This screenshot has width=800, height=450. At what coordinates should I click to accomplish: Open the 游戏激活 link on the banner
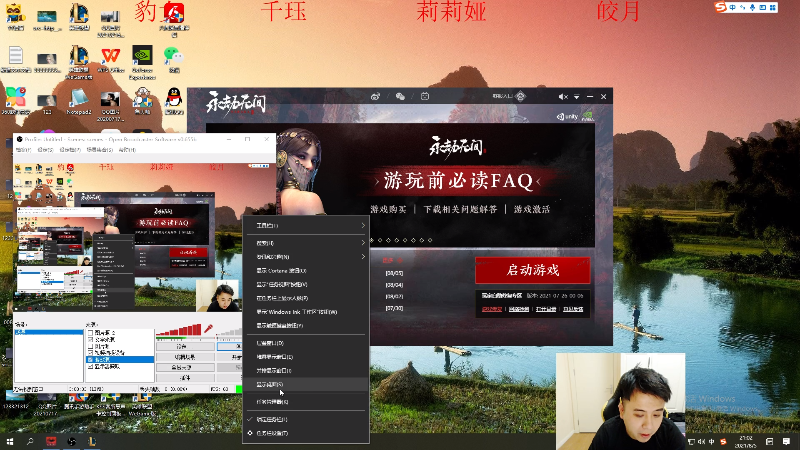coord(532,209)
